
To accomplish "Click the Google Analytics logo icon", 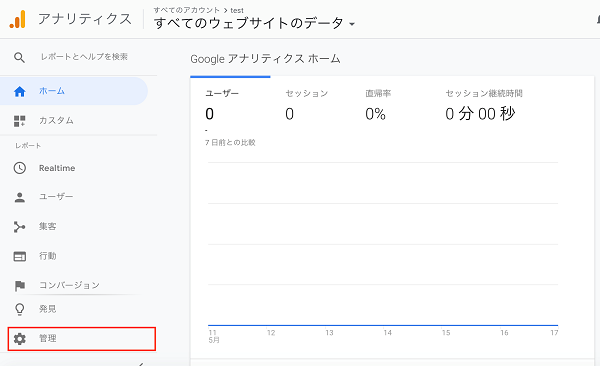I will (18, 19).
